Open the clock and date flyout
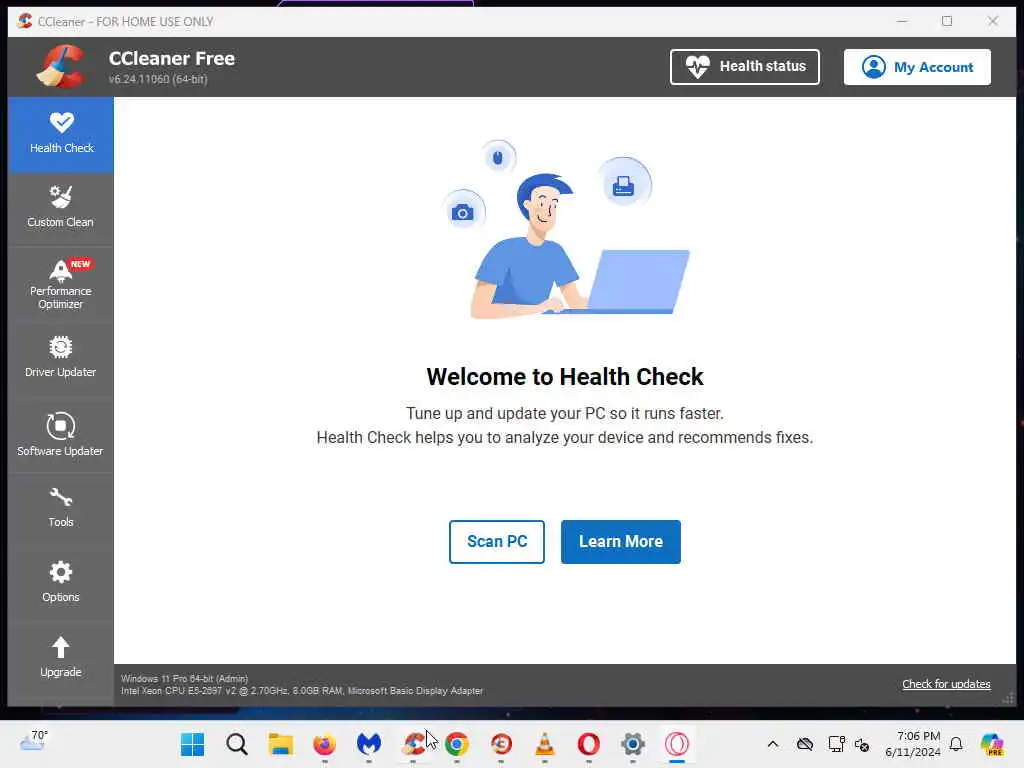This screenshot has width=1024, height=768. click(913, 744)
